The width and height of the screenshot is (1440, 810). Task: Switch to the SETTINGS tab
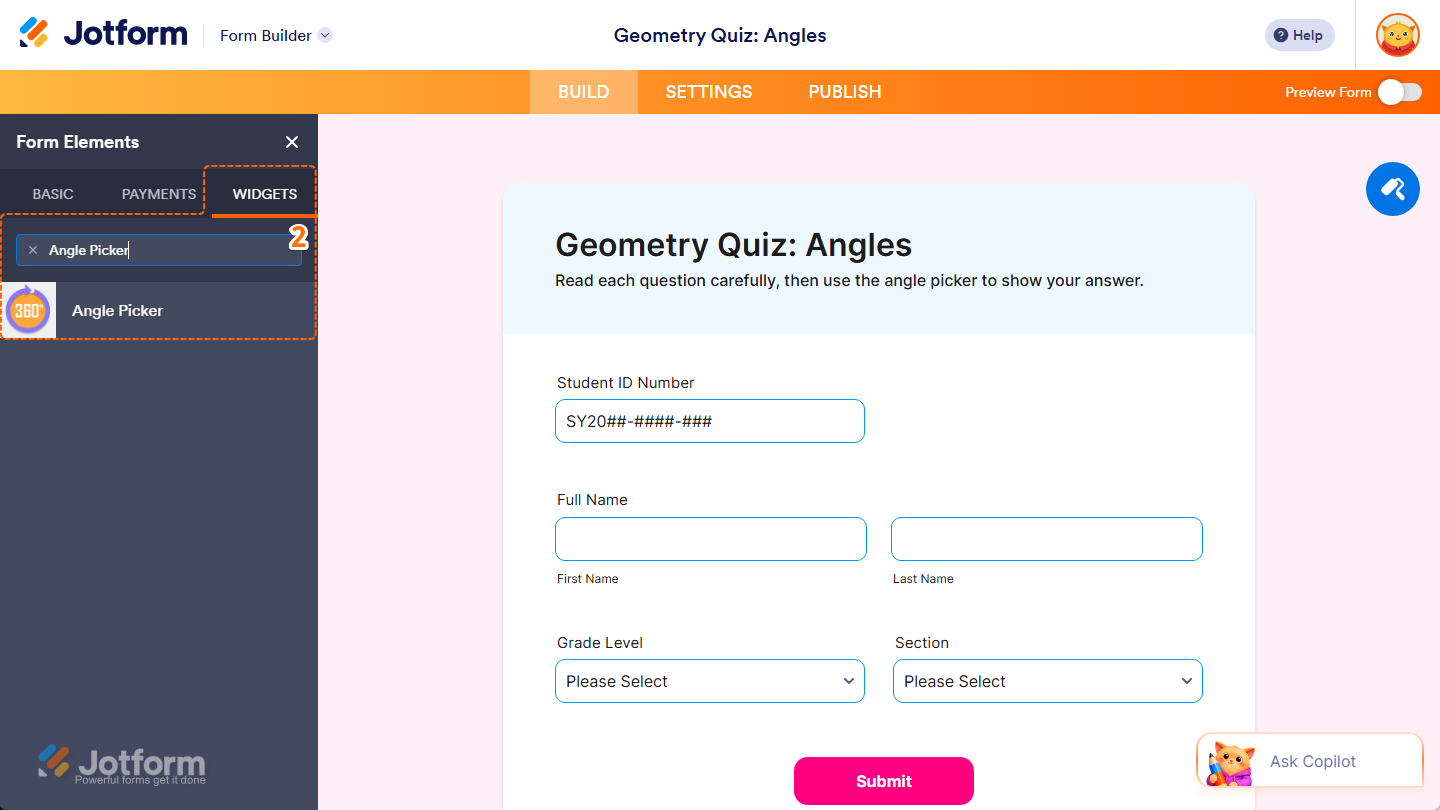(708, 91)
